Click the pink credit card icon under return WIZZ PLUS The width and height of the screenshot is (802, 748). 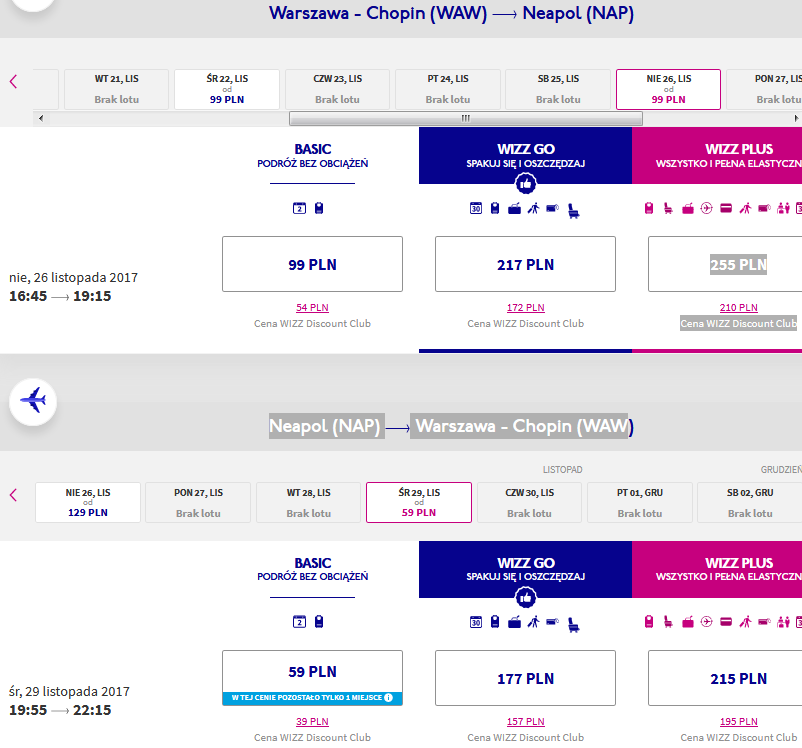click(x=726, y=622)
